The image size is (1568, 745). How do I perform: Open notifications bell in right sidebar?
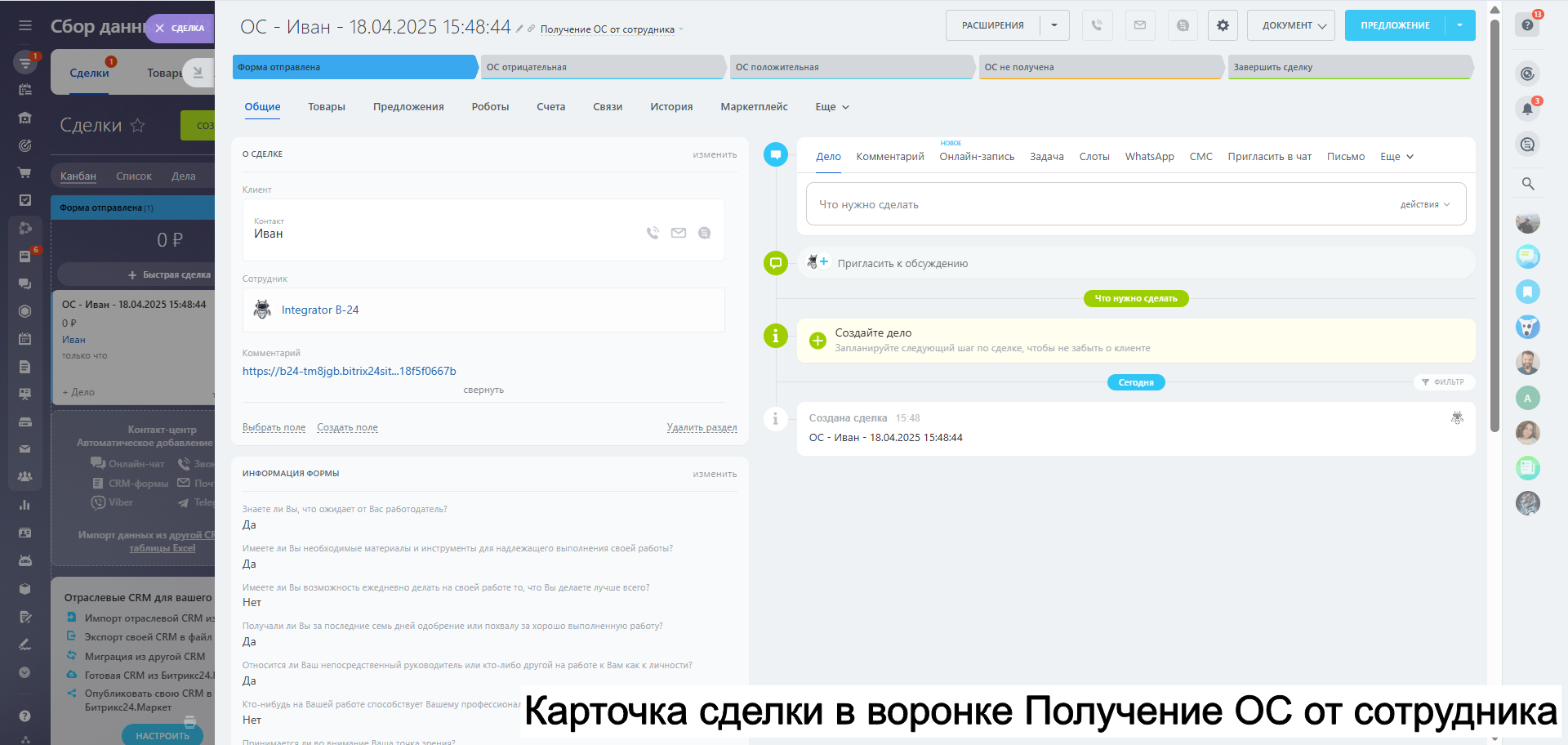click(x=1527, y=109)
